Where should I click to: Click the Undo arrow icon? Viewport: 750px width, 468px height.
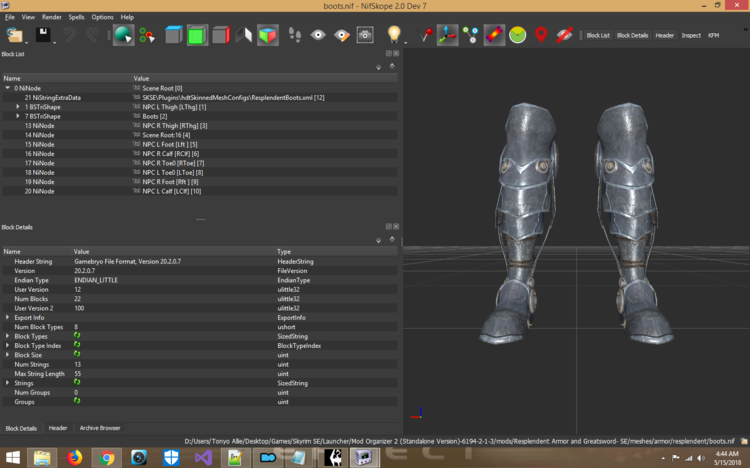pos(70,35)
